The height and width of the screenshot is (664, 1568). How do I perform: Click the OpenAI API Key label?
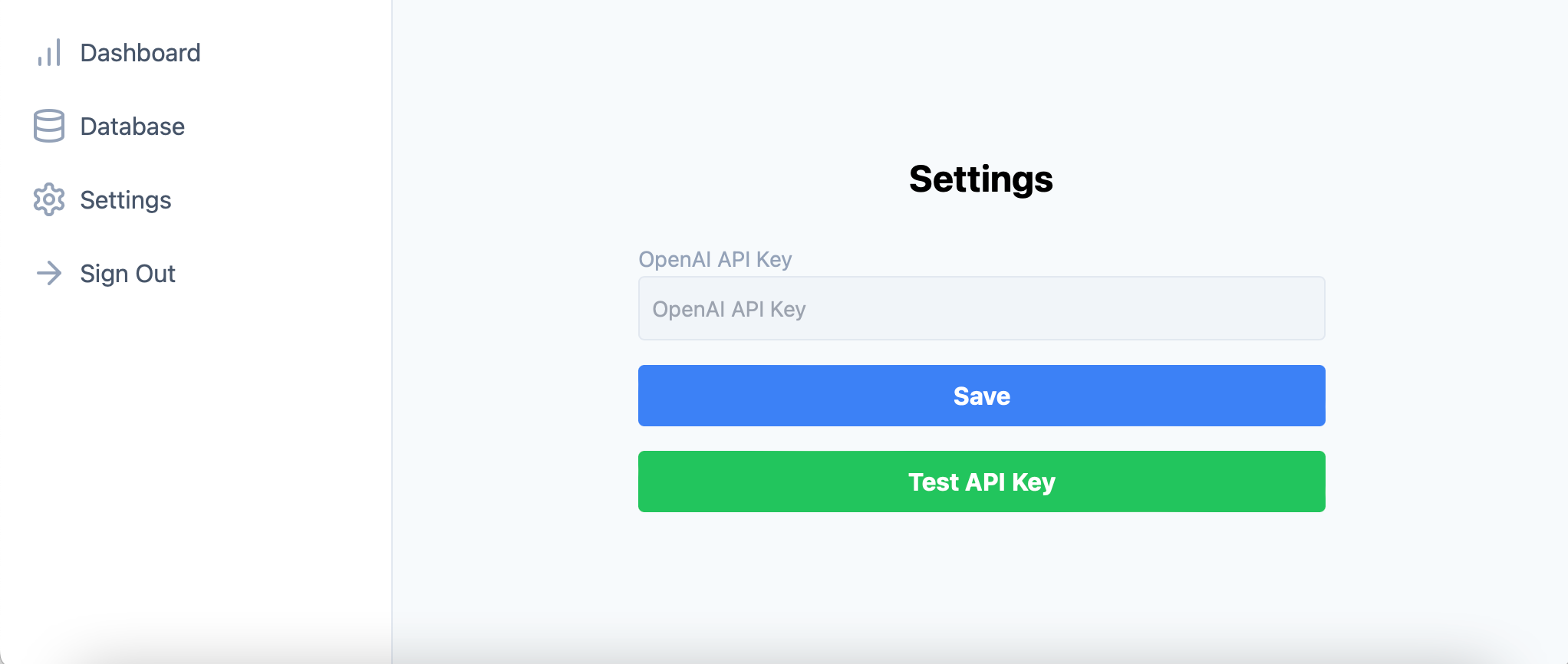point(716,260)
